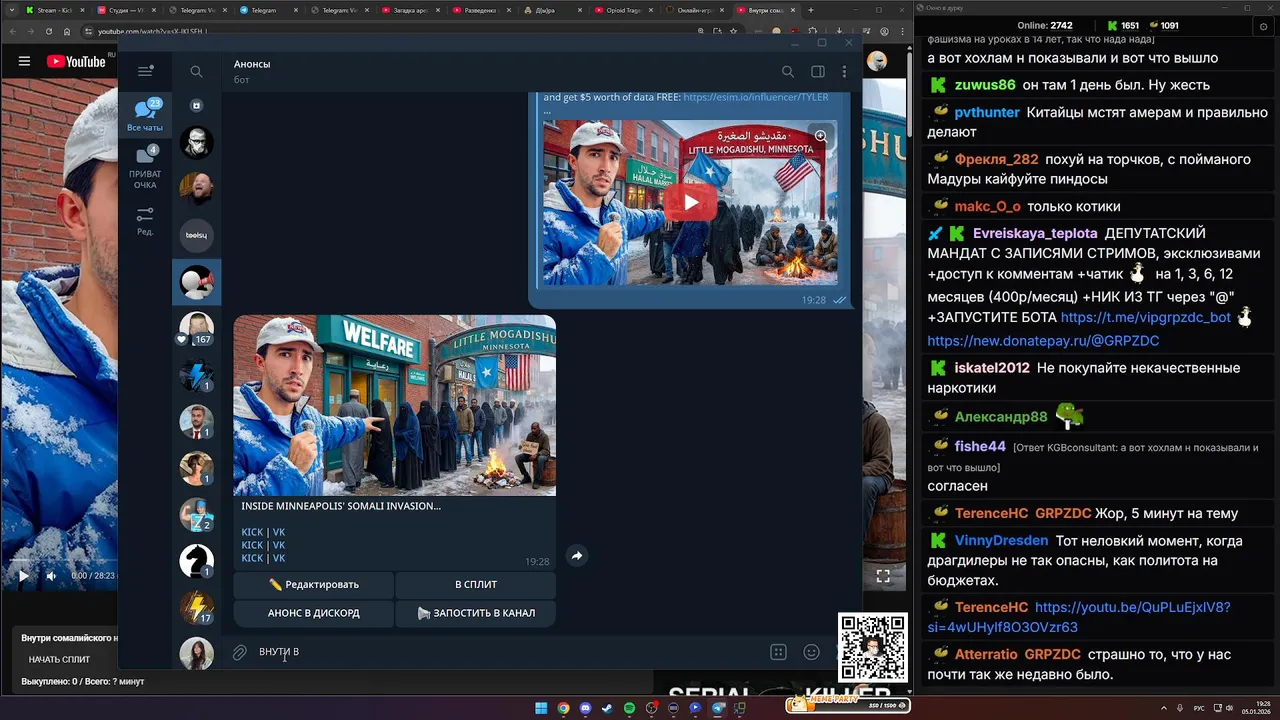Screen dimensions: 1280x720
Task: Open the emoji picker smiley icon
Action: (x=811, y=652)
